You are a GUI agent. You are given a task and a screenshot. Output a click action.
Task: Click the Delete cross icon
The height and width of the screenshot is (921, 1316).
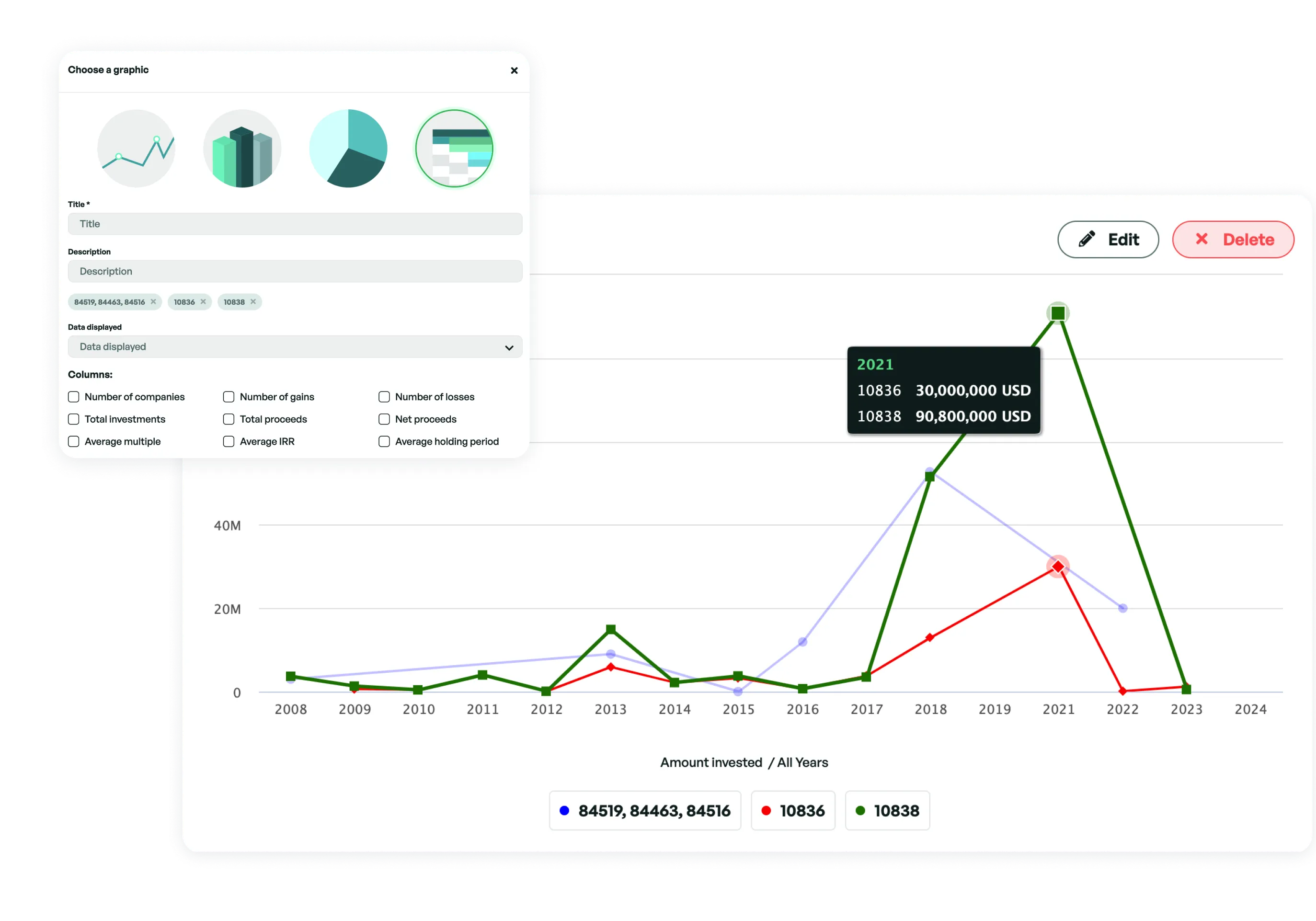point(1202,240)
